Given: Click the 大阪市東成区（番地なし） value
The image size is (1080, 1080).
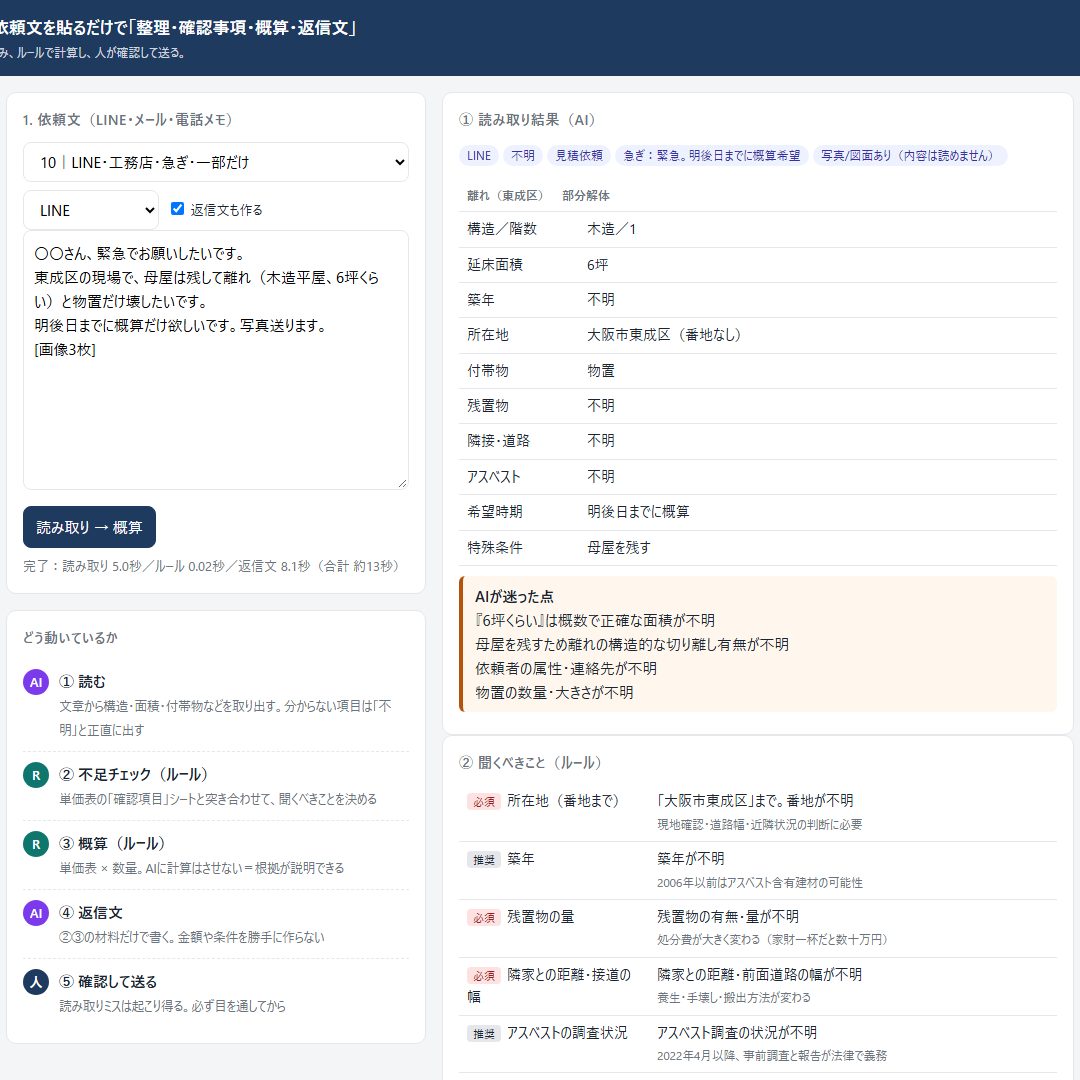Looking at the screenshot, I should (x=664, y=335).
